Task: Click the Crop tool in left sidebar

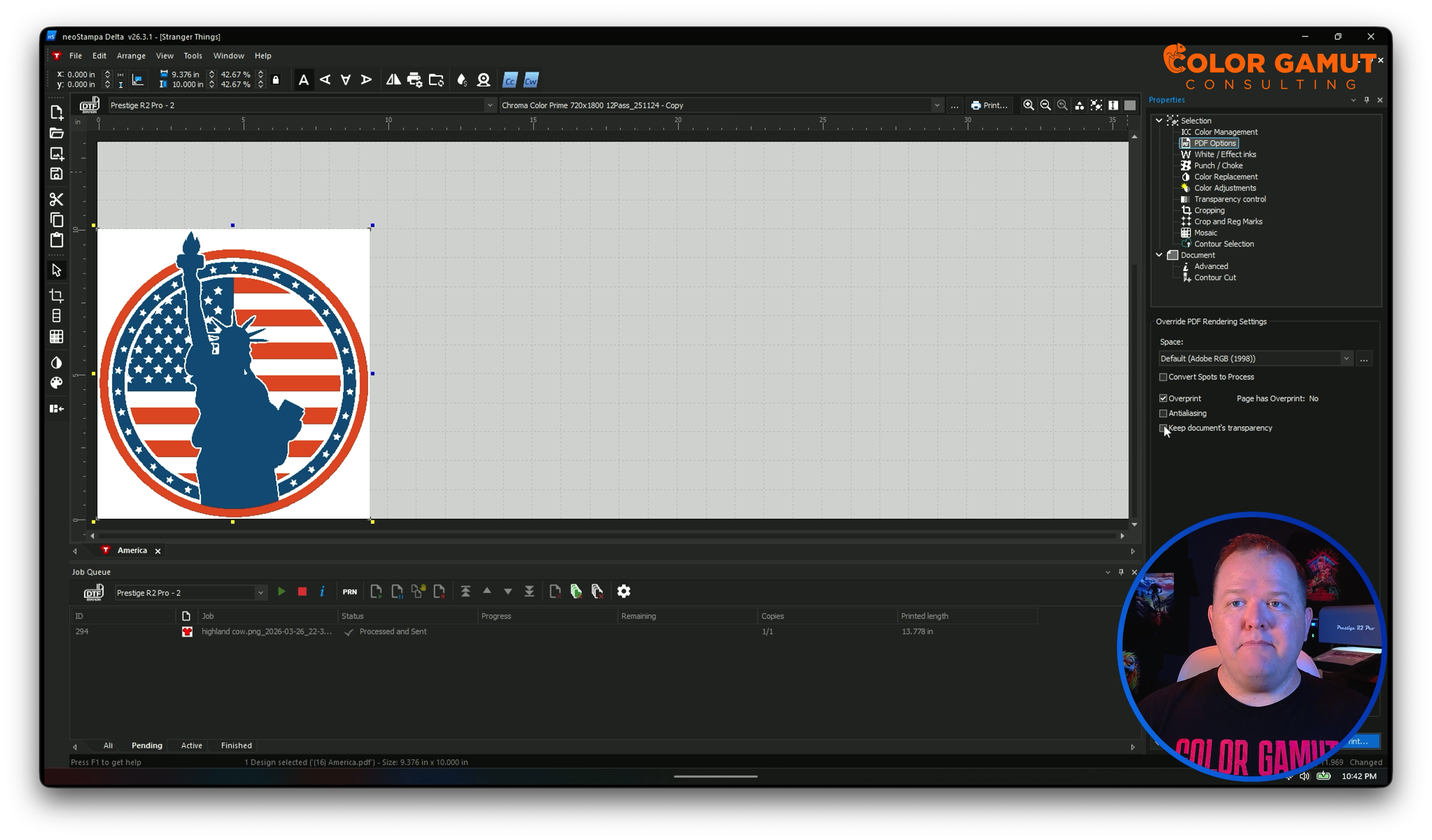Action: pos(56,296)
